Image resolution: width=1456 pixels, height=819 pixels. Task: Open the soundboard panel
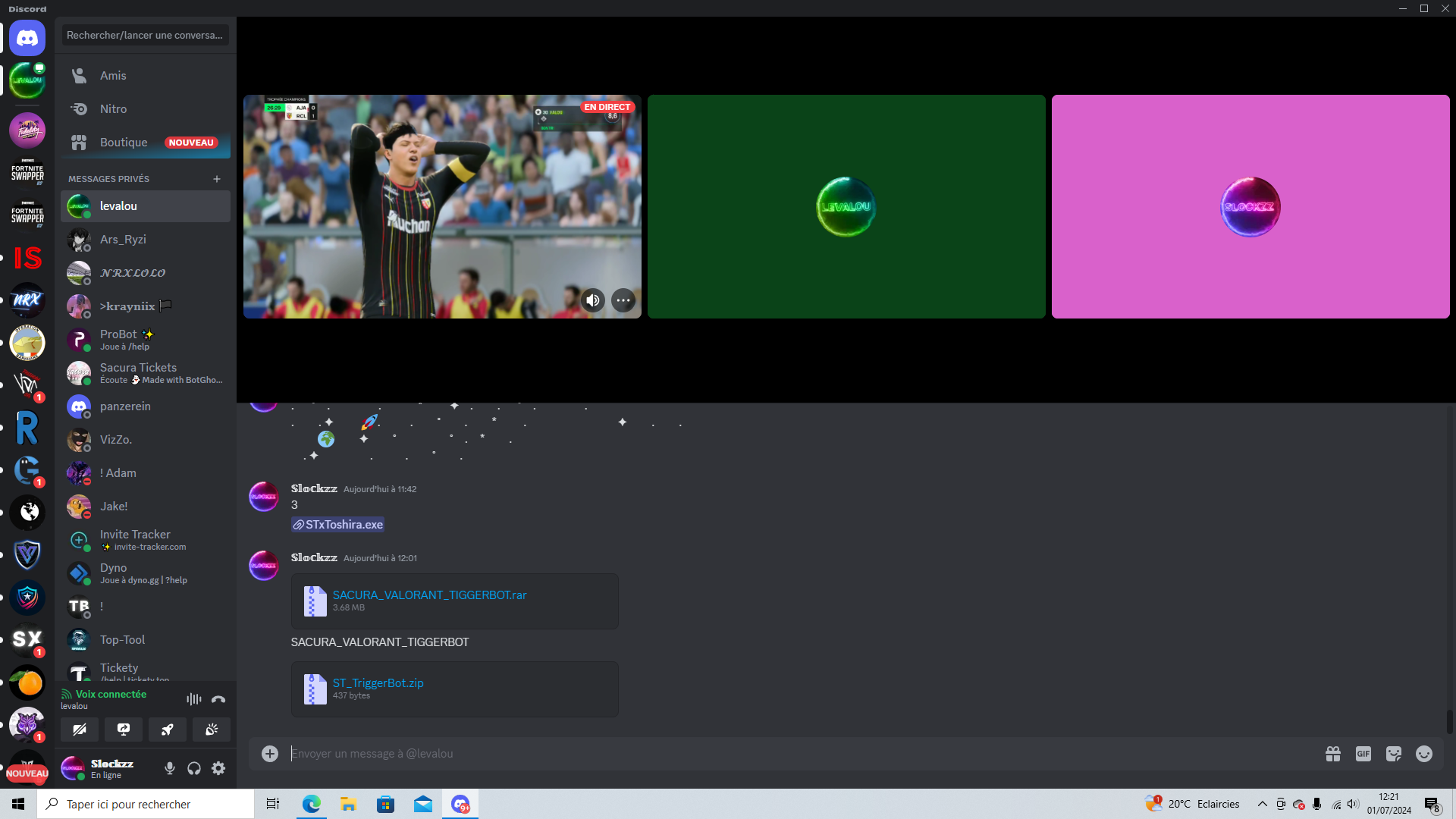pos(212,730)
